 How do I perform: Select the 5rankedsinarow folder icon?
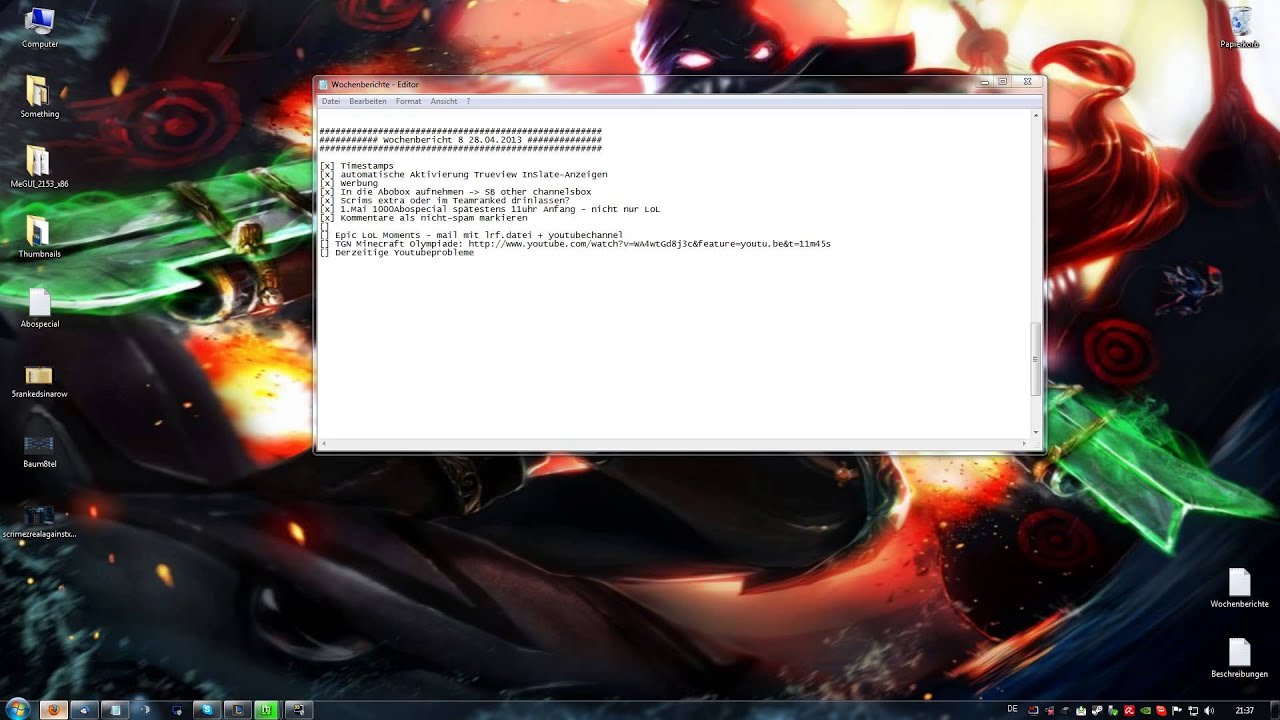[x=39, y=380]
